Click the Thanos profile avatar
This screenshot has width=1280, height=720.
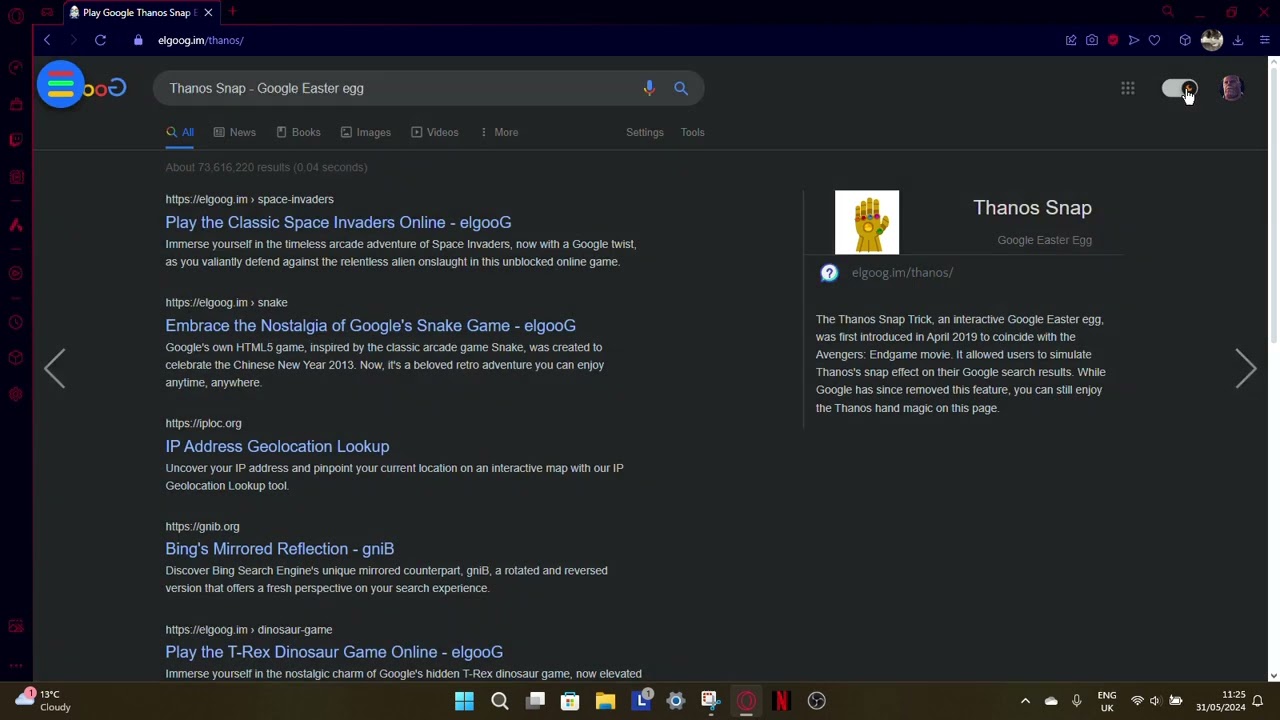[x=1232, y=88]
